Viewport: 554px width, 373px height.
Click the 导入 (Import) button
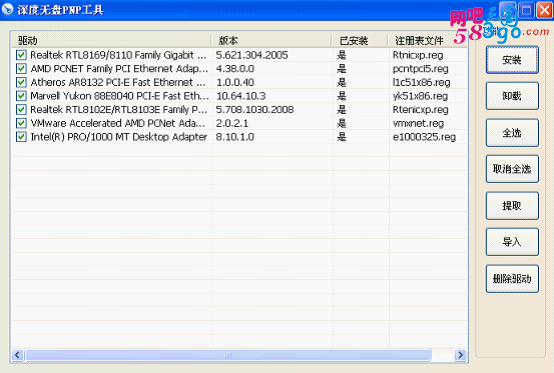pos(512,242)
